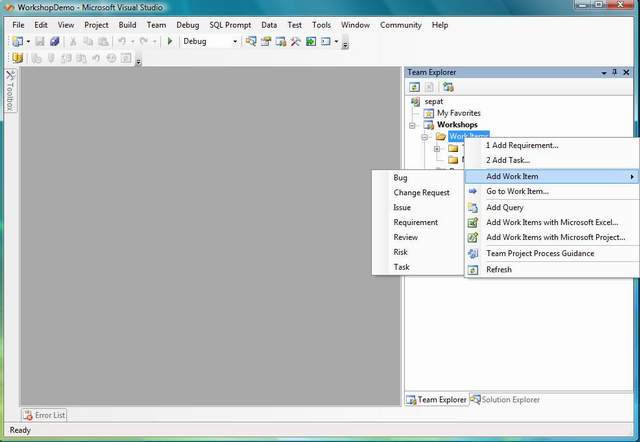Choose Add Work Items with Microsoft Project

[552, 237]
